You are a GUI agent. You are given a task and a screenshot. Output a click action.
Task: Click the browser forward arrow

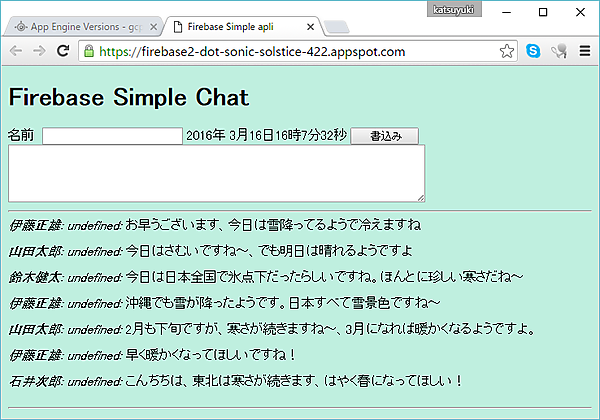pos(39,51)
